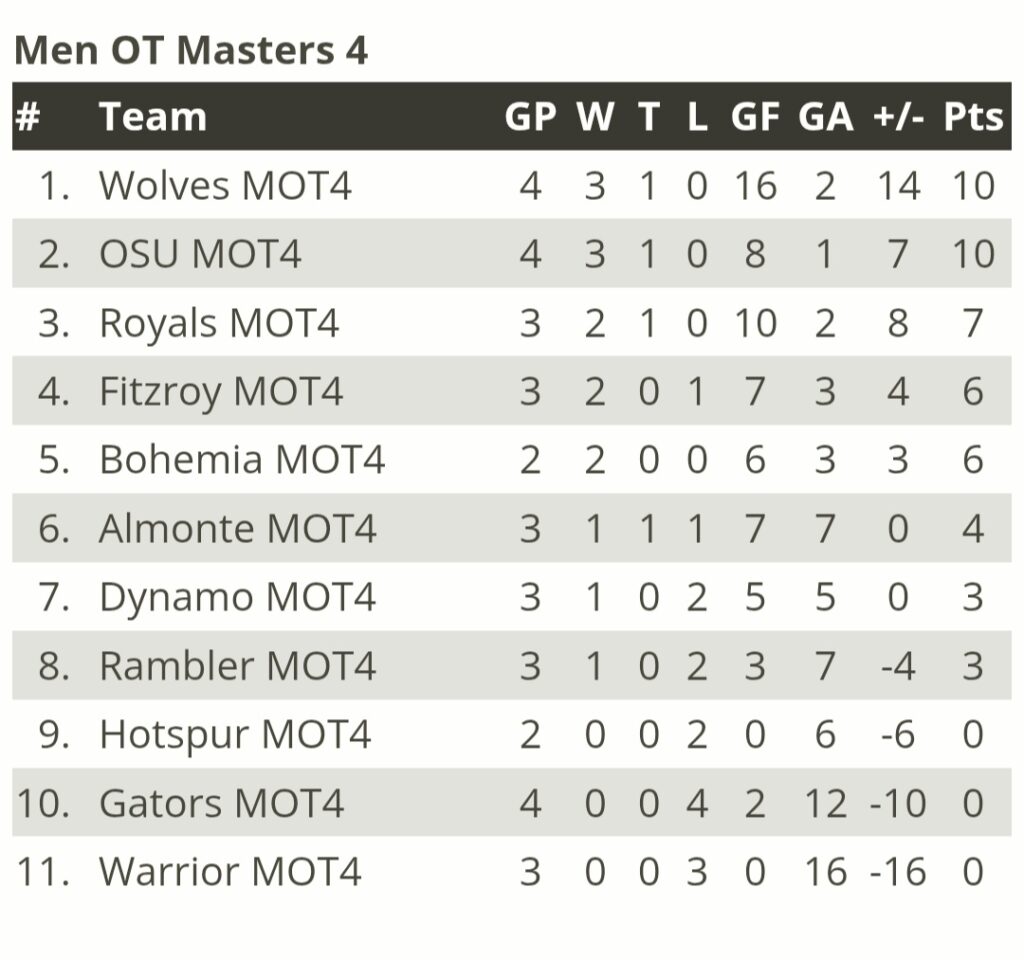Click Gators MOT4 team name

[221, 803]
